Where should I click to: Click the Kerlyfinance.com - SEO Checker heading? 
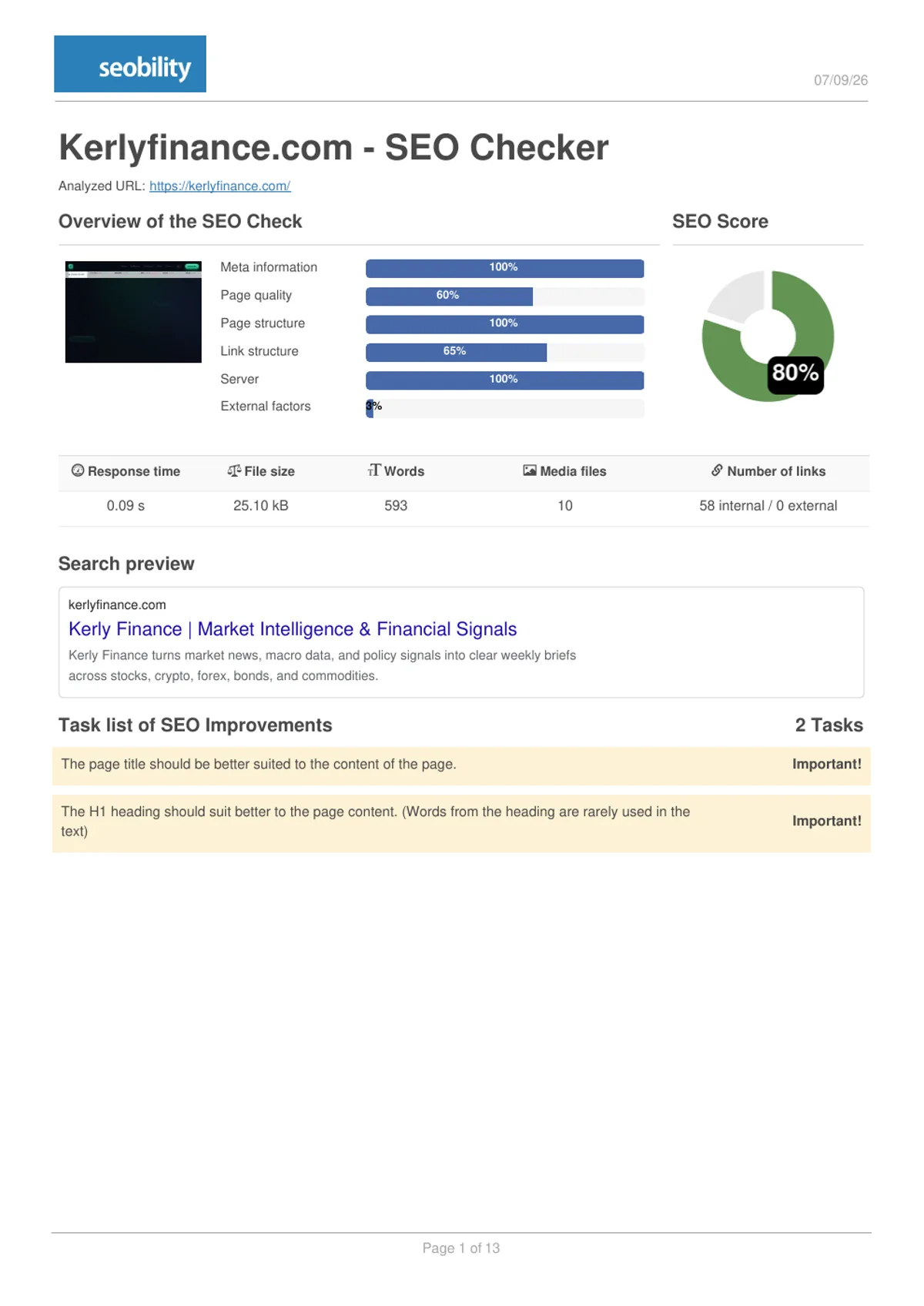pyautogui.click(x=333, y=147)
